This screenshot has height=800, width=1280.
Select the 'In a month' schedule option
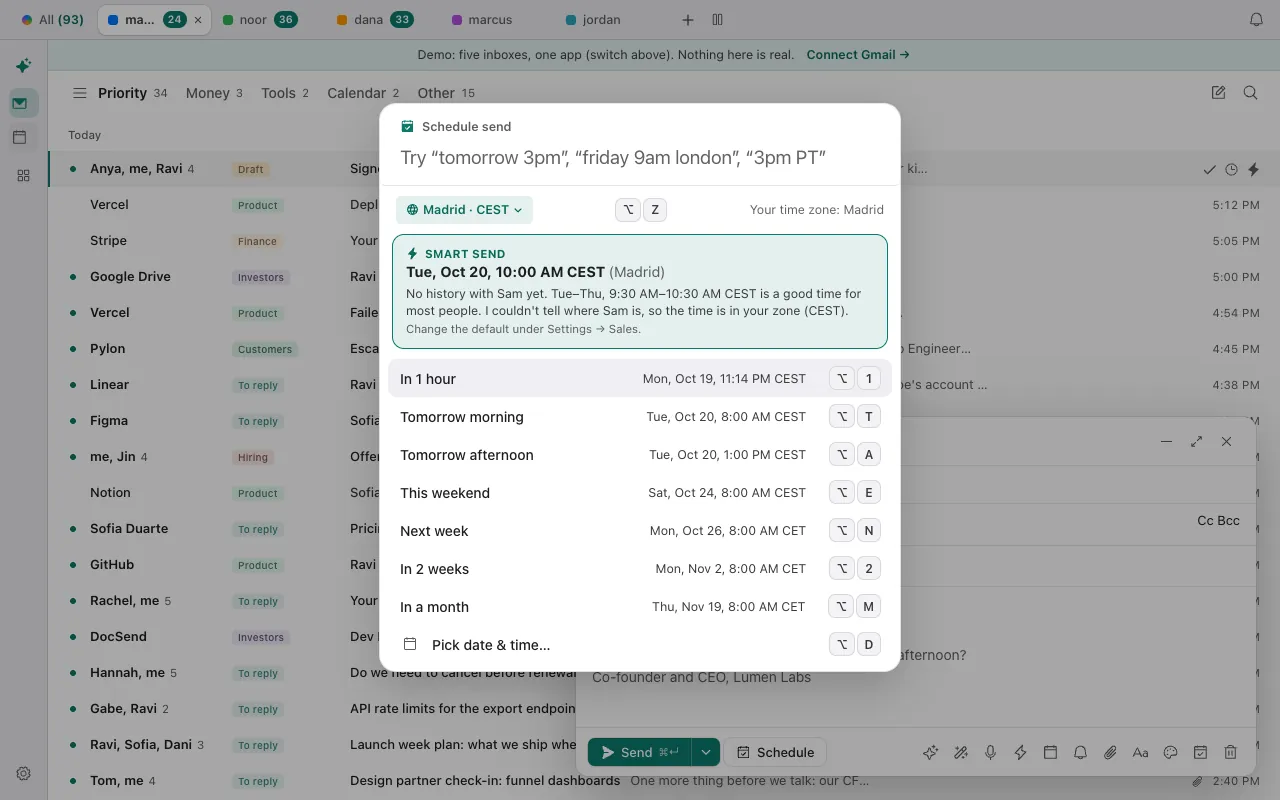(640, 607)
